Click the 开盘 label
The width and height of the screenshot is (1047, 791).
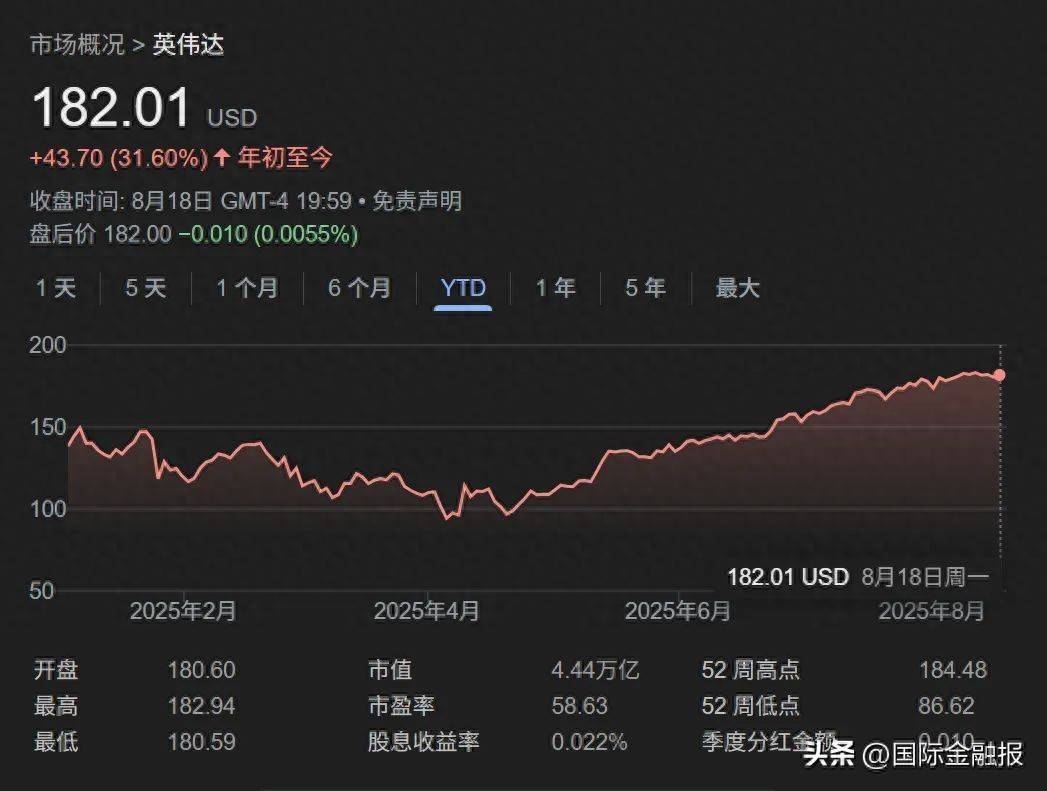[56, 670]
